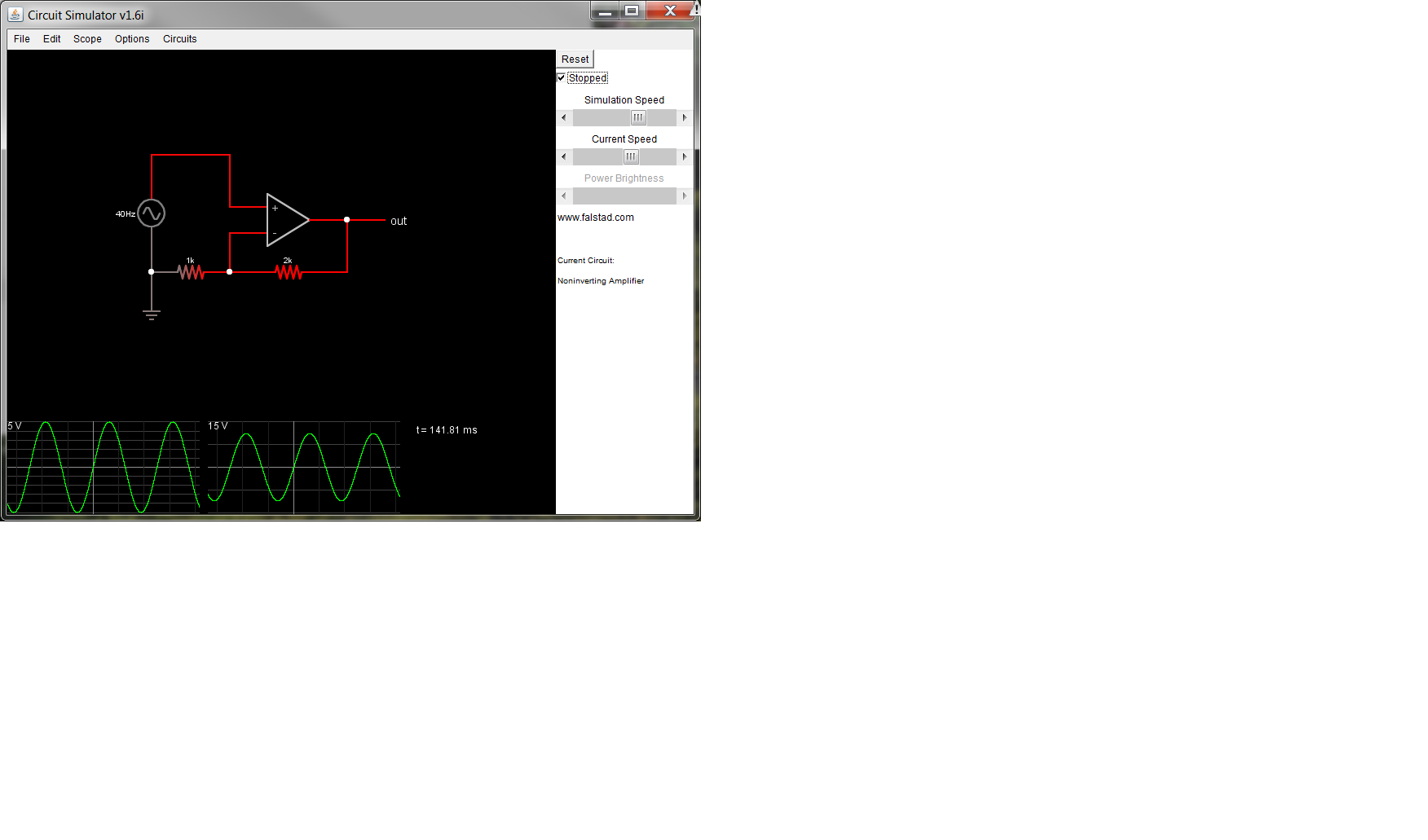Select the op-amp triangle in the circuit

(285, 220)
